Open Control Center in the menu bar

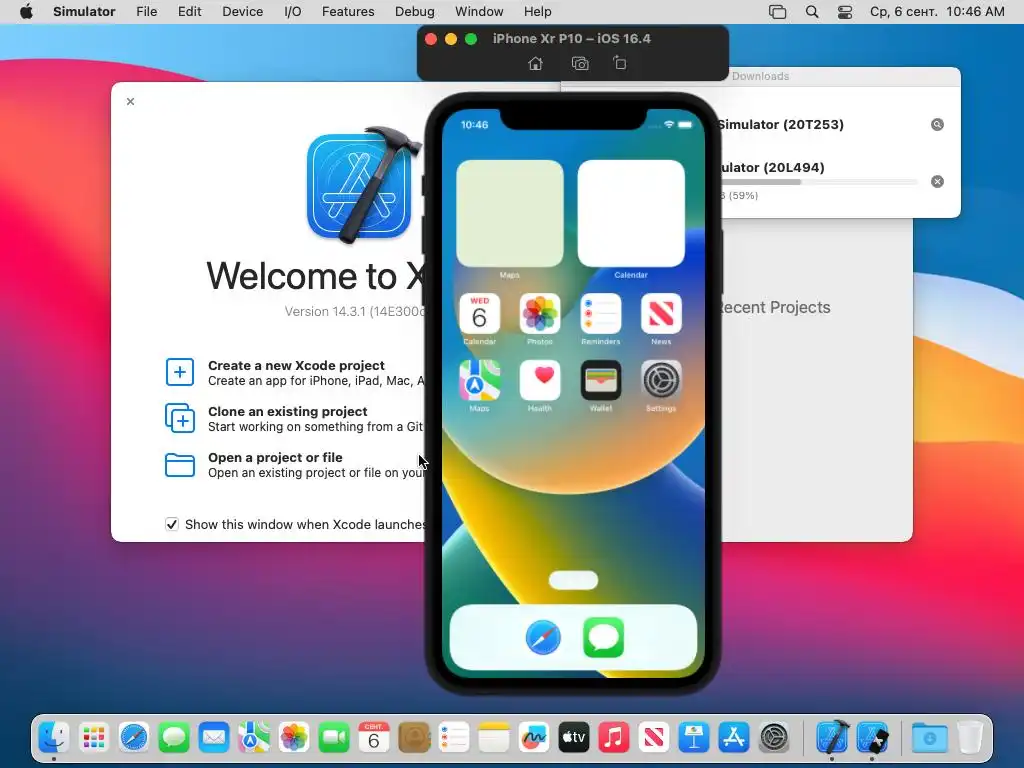tap(844, 12)
